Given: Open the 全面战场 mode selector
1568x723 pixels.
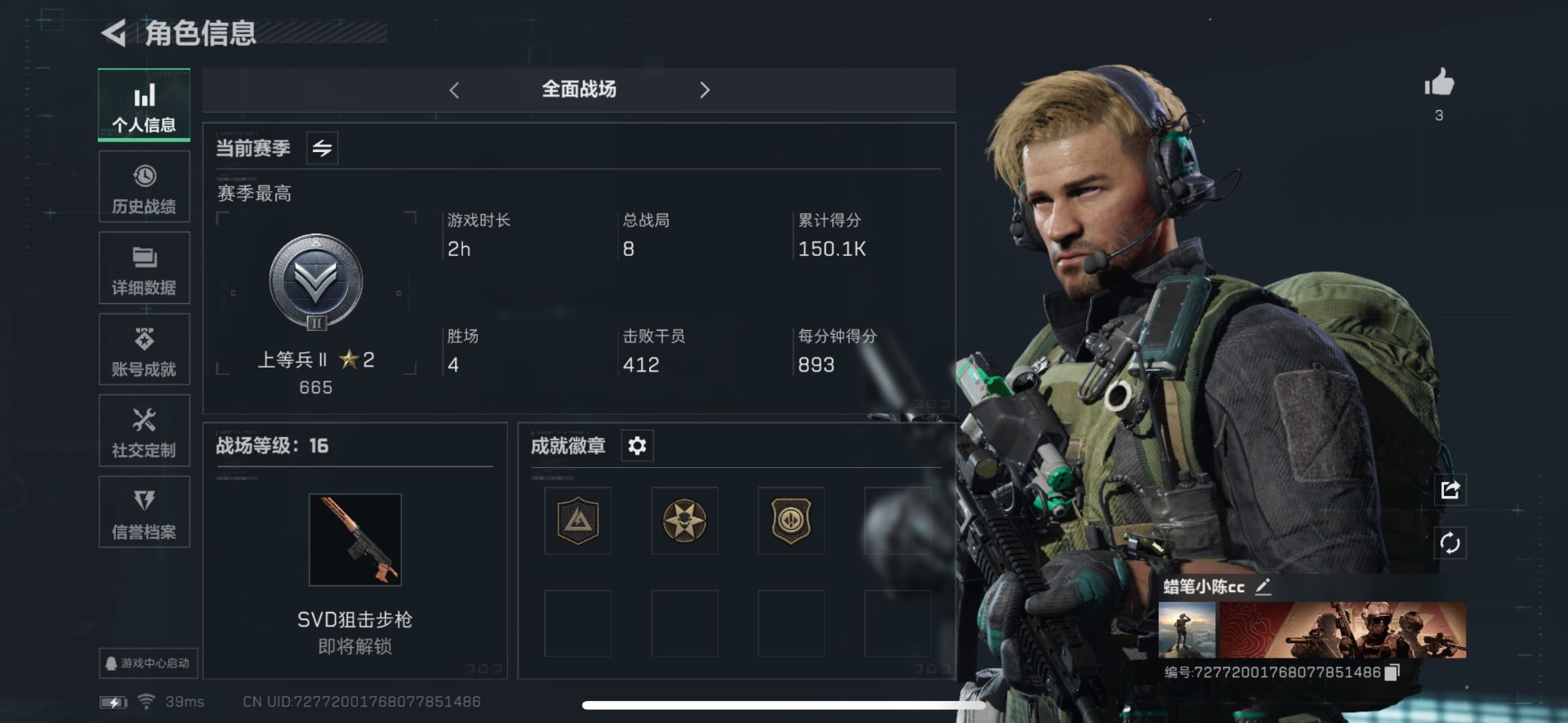Looking at the screenshot, I should pos(579,89).
